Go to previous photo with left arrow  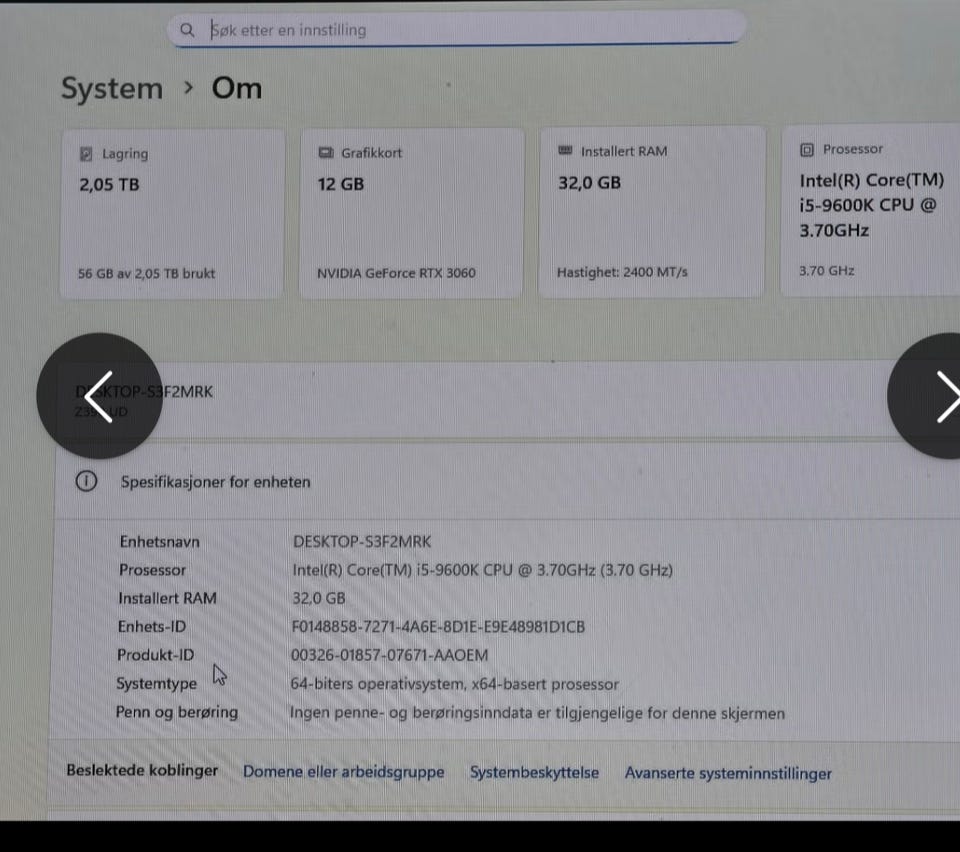[99, 396]
